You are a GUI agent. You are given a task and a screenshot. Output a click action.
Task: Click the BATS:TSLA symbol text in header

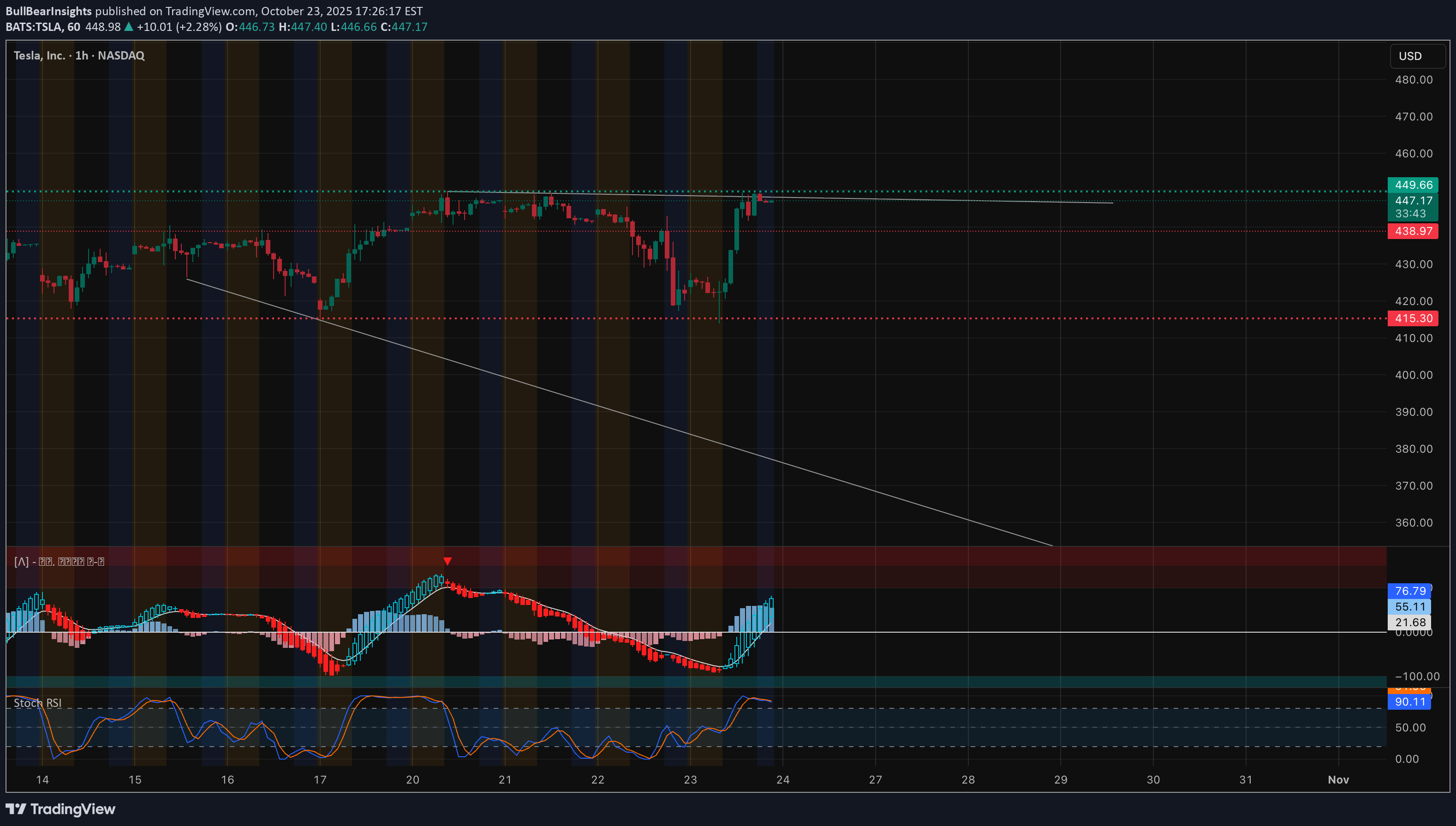(35, 27)
